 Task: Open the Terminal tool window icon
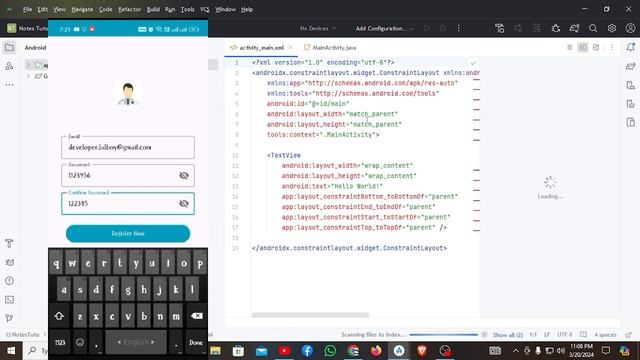point(9,300)
